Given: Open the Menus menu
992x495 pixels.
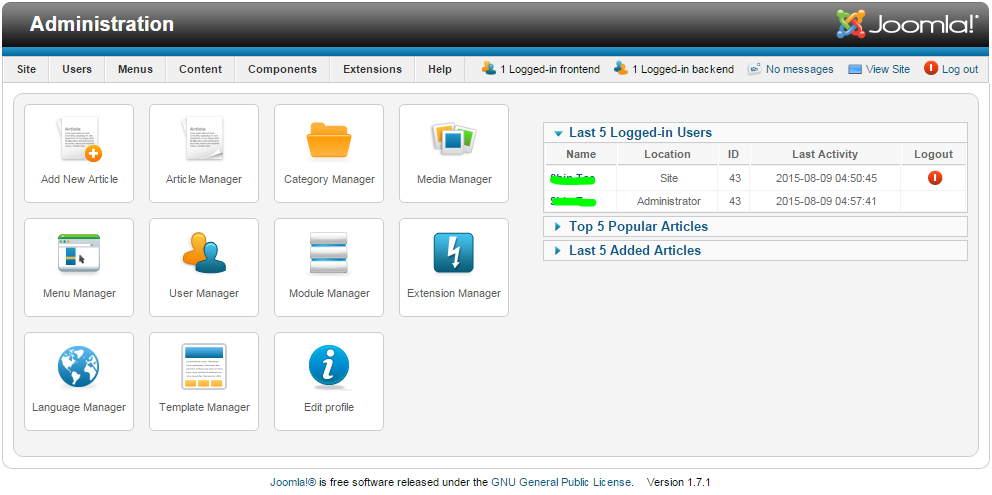Looking at the screenshot, I should 135,70.
